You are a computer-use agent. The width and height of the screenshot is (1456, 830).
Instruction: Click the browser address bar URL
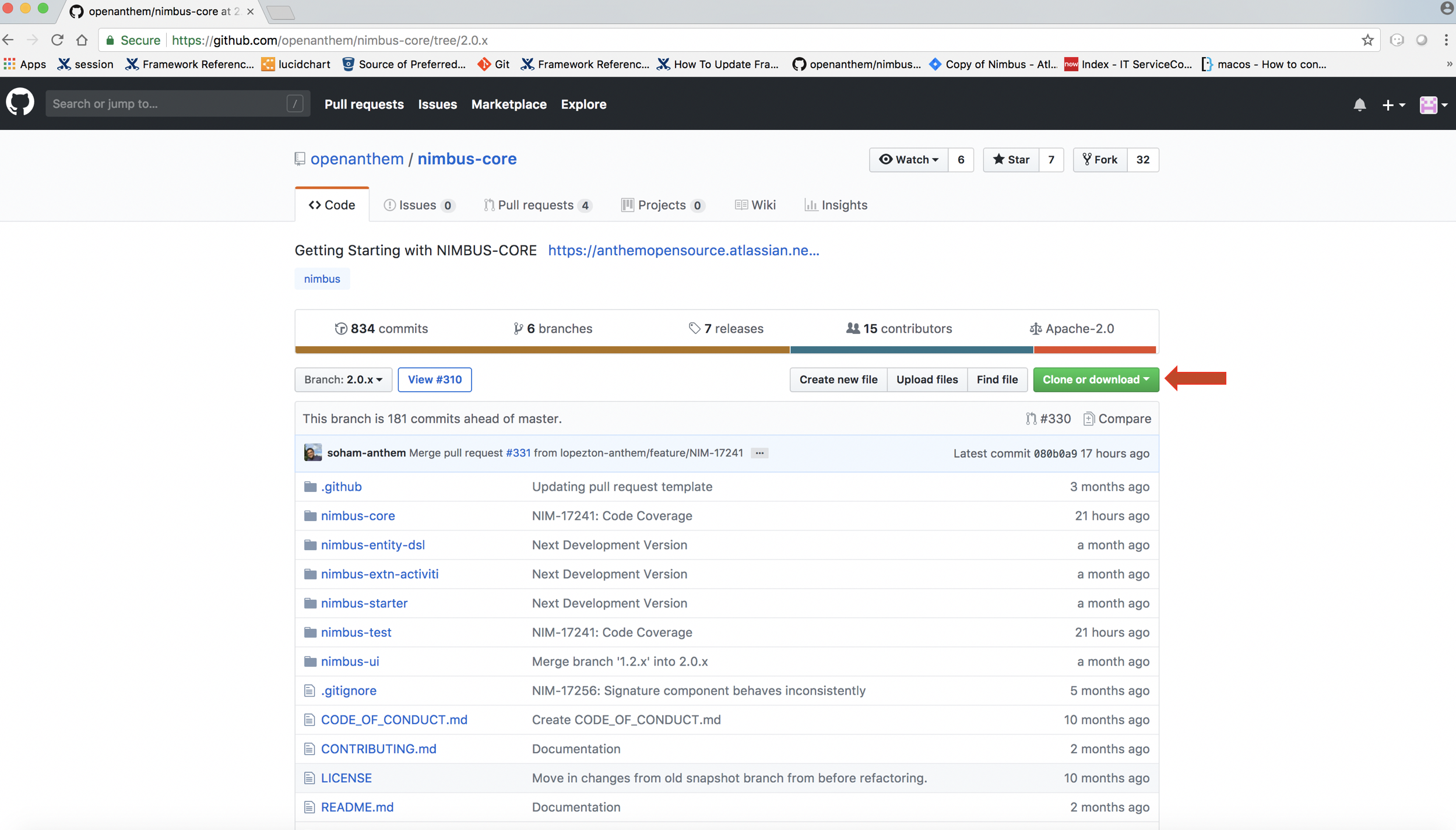pos(330,40)
